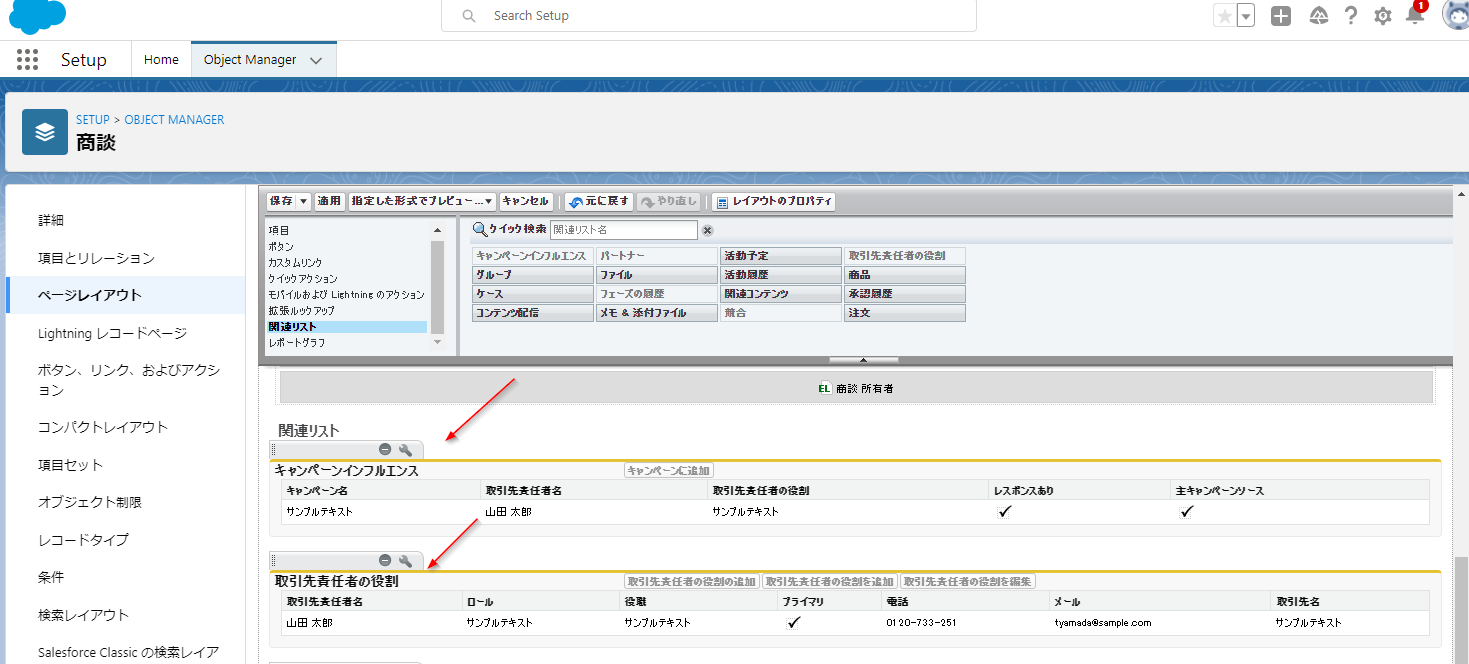Add this page to favorites star
This screenshot has height=664, width=1469.
[x=1224, y=16]
